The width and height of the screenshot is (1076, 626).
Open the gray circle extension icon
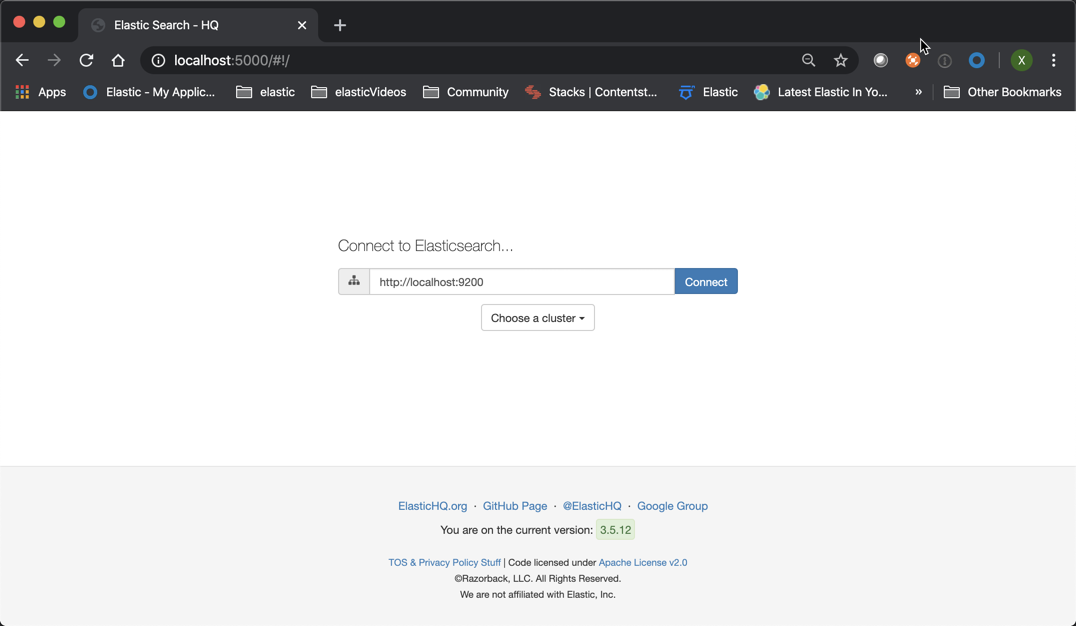880,60
